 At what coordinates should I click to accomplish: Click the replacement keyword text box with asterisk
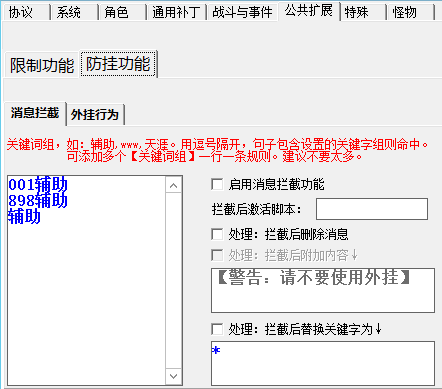click(323, 363)
